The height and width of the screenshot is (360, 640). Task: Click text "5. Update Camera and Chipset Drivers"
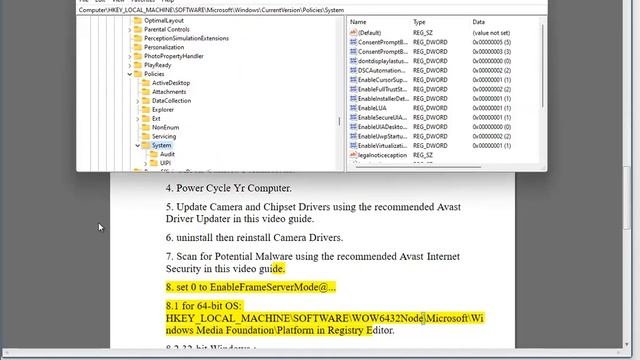click(248, 207)
